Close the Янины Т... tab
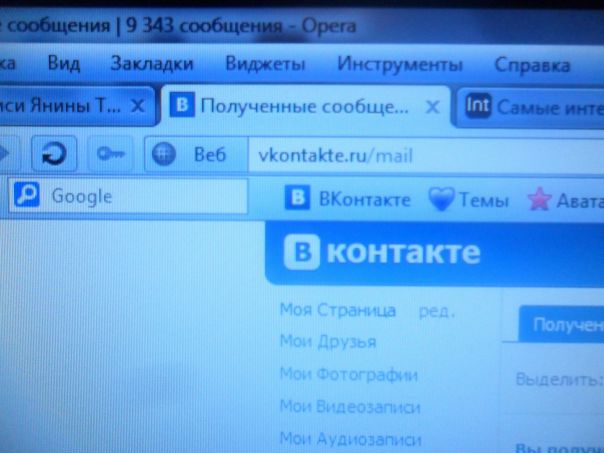The image size is (604, 453). (x=138, y=105)
